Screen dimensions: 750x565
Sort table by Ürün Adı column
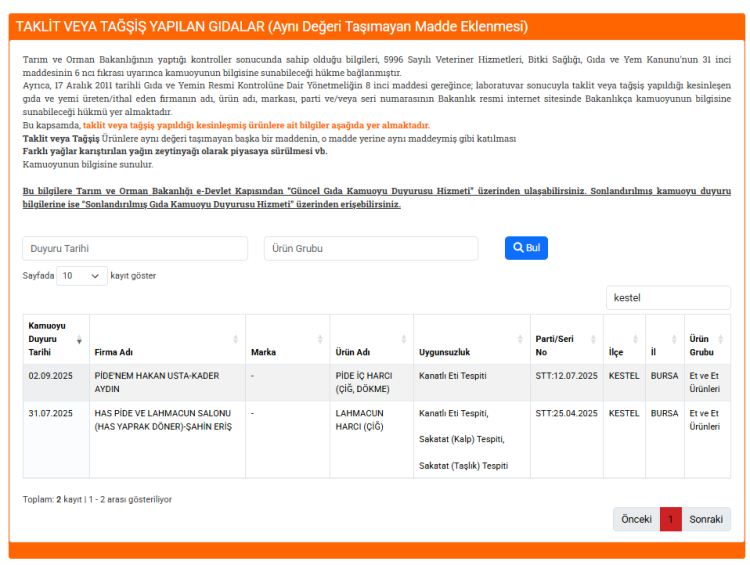pyautogui.click(x=368, y=352)
